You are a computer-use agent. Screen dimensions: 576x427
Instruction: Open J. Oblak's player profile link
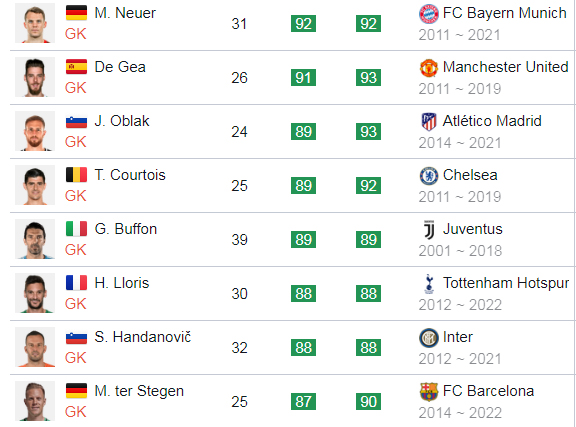click(122, 121)
